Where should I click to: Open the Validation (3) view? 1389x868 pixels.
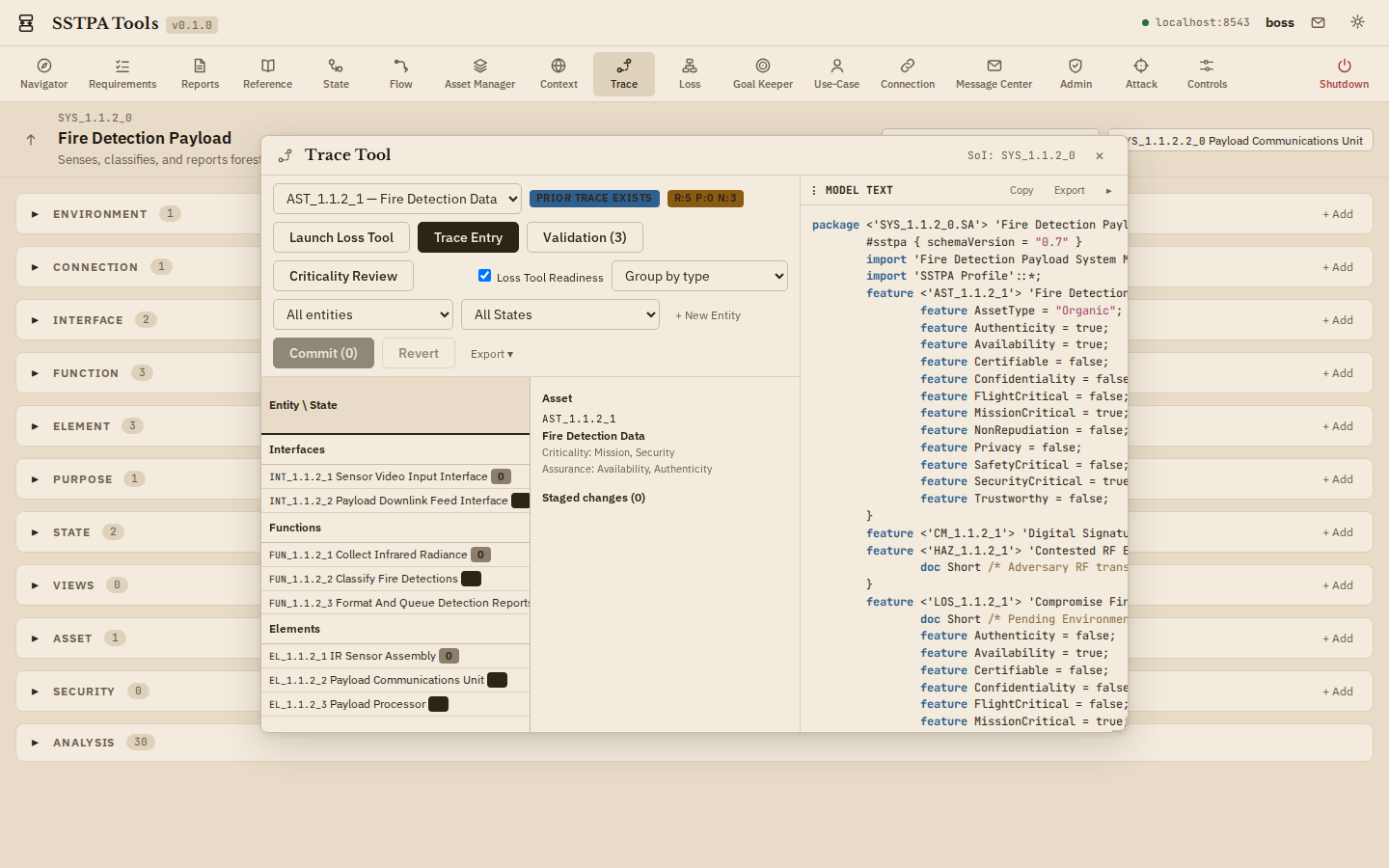point(585,237)
